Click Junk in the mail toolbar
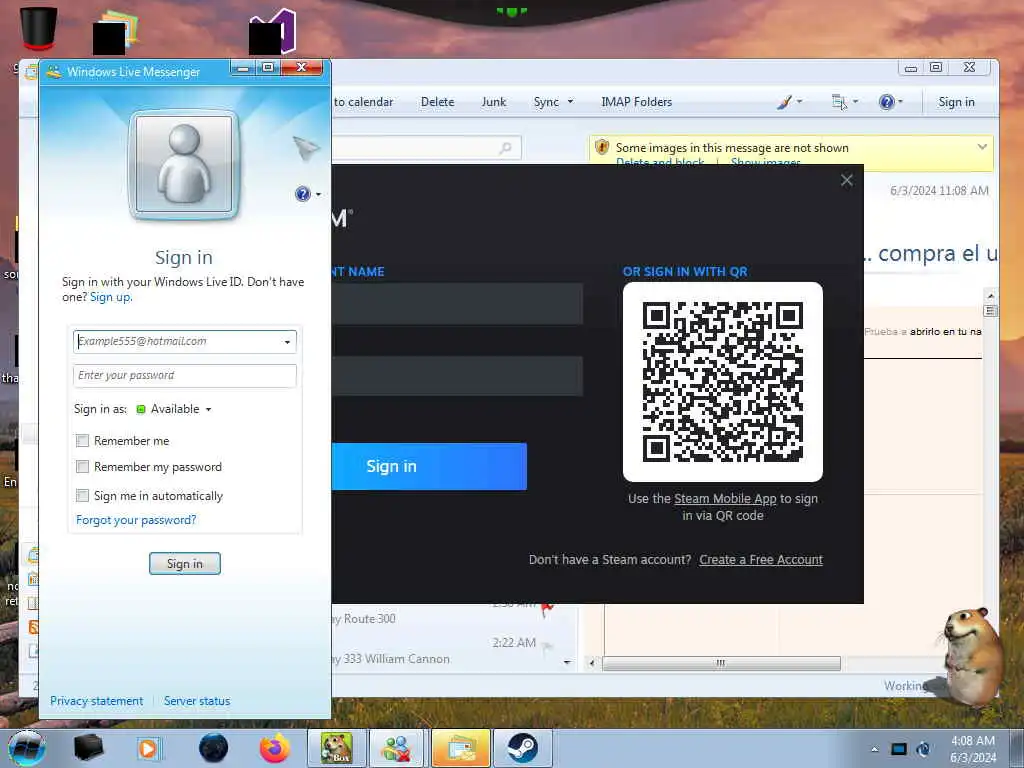1024x768 pixels. (494, 102)
